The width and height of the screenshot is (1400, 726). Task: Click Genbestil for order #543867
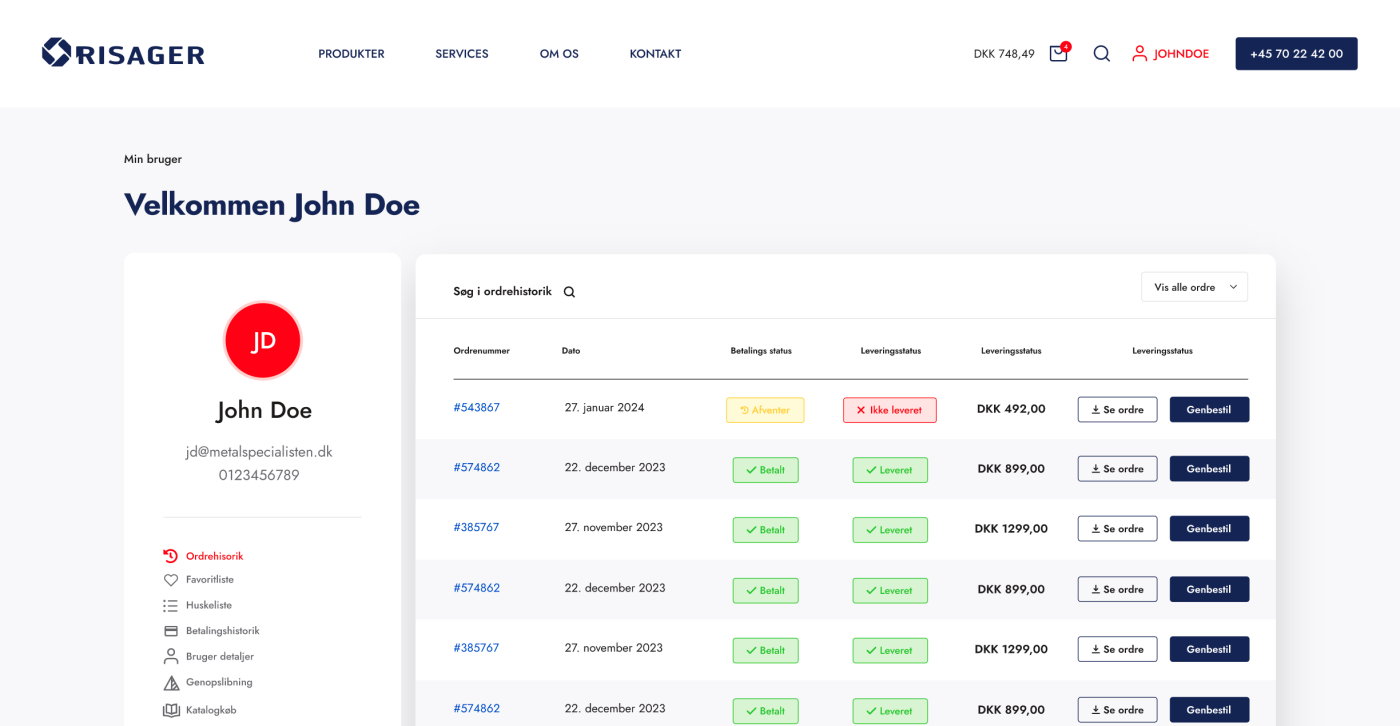(1209, 410)
